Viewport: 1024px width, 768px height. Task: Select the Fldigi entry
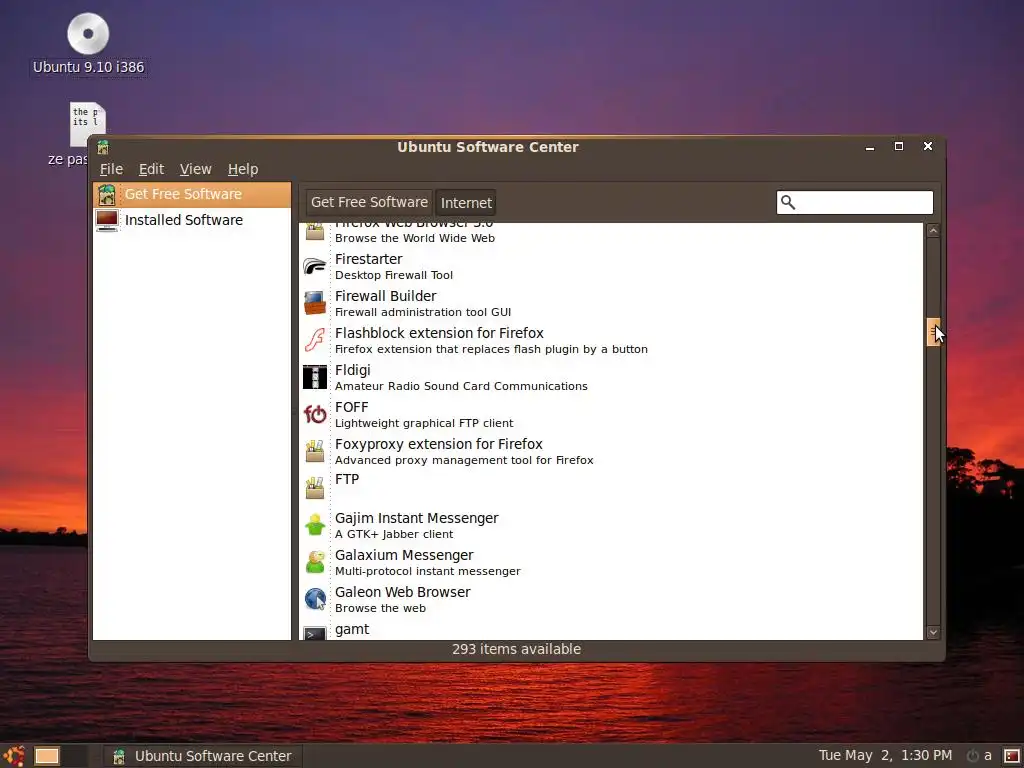(x=611, y=377)
